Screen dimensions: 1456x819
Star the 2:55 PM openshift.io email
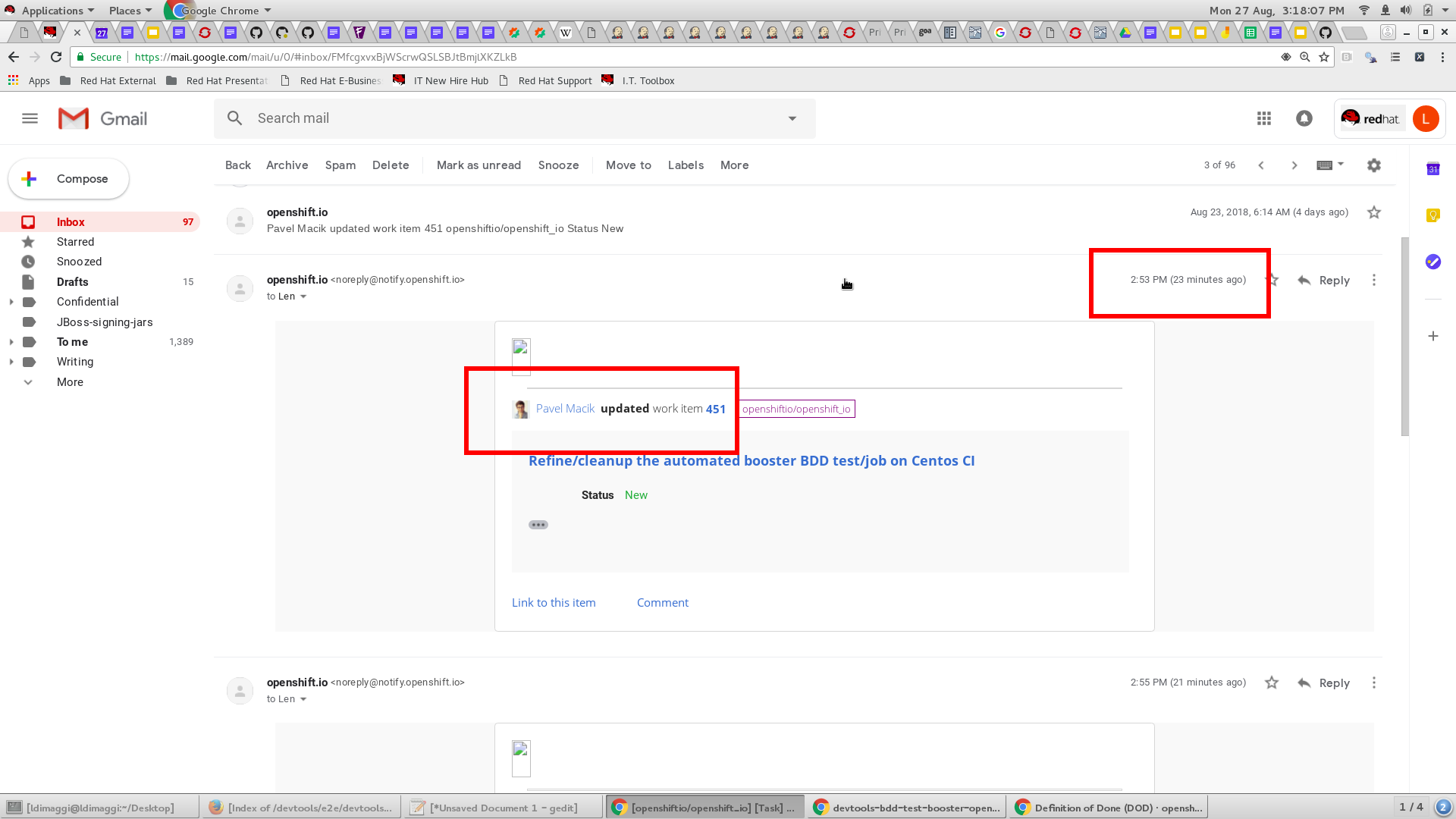[x=1272, y=682]
